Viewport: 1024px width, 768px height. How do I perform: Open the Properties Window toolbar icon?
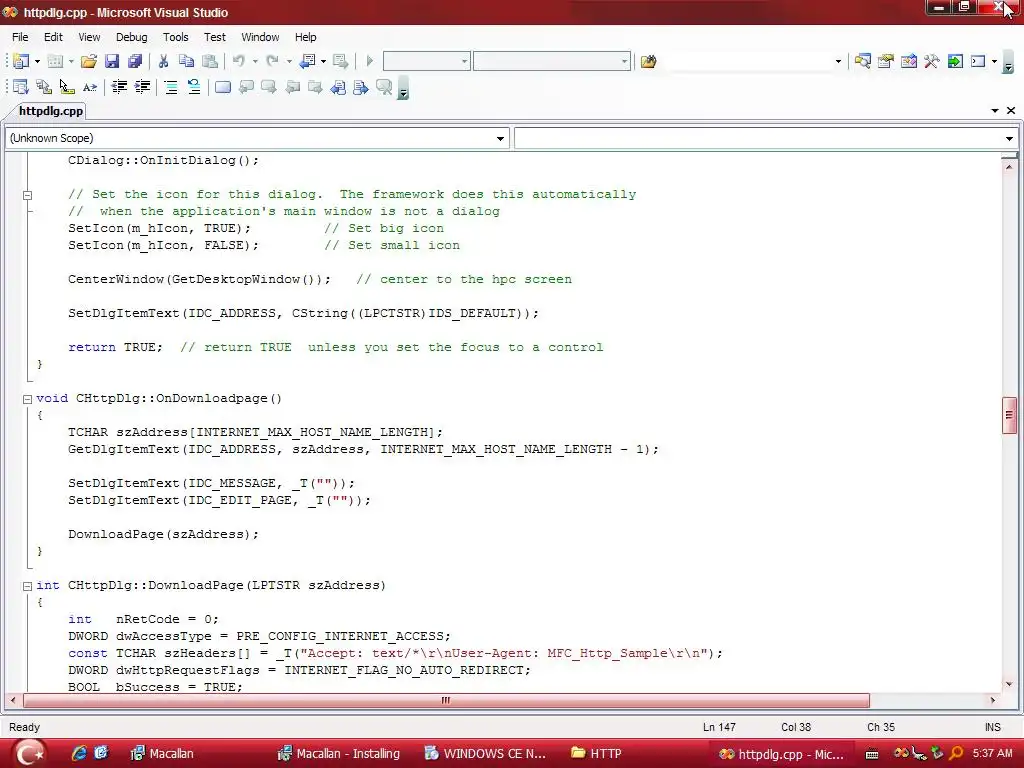[886, 61]
